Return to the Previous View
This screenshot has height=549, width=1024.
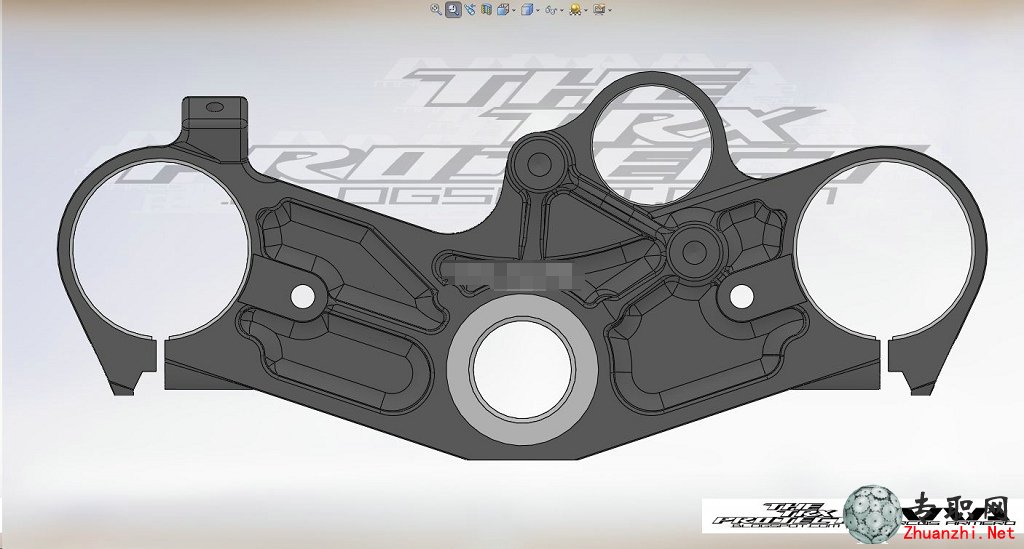[470, 9]
